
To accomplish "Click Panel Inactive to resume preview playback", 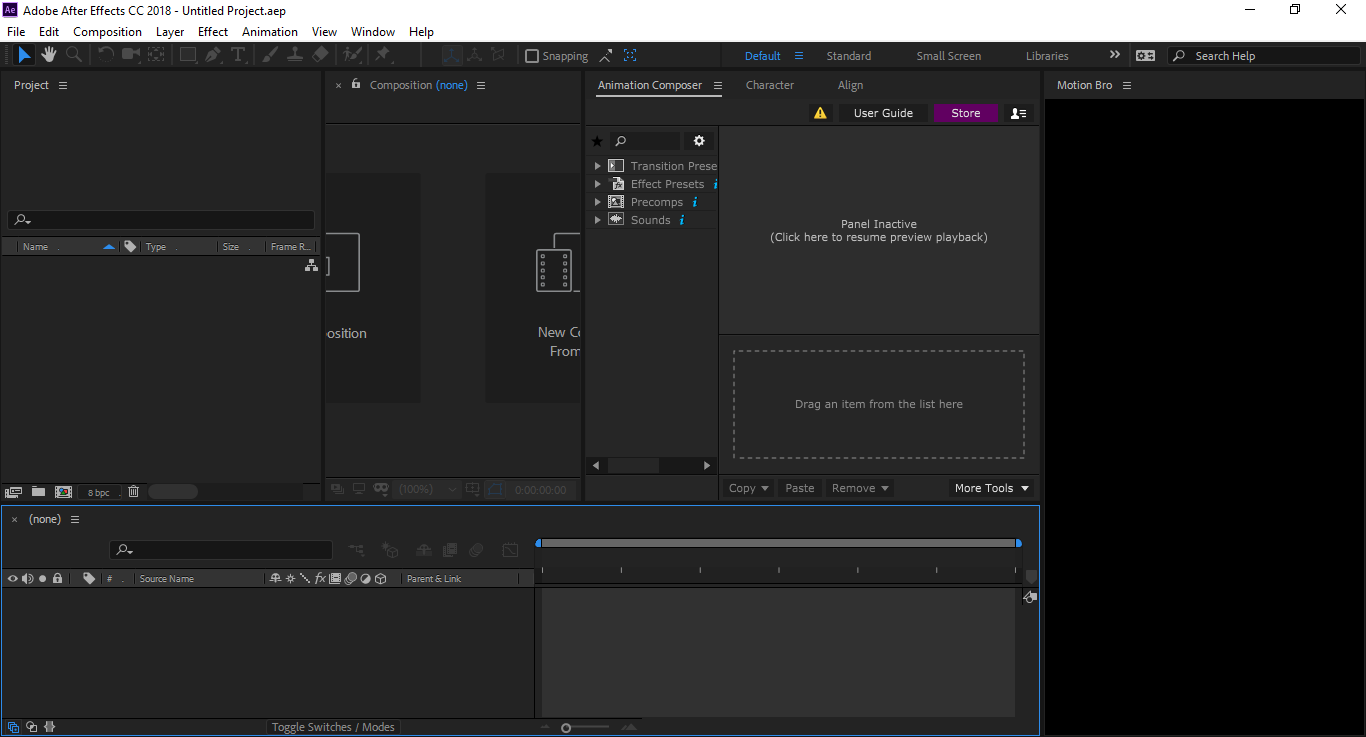I will (x=879, y=231).
